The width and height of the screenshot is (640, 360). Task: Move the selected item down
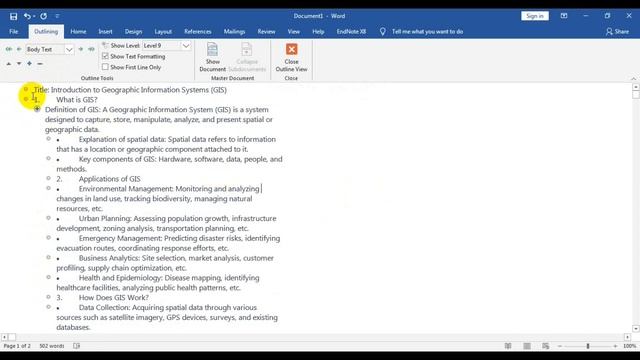tap(19, 64)
